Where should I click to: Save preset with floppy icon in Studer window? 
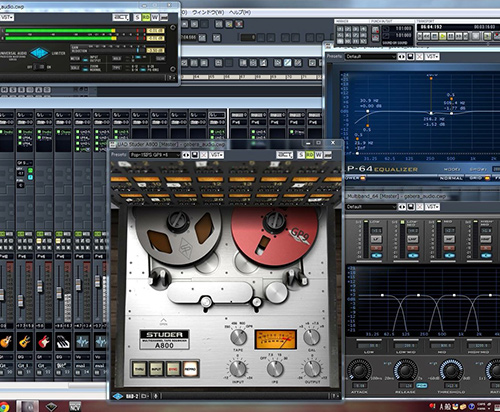click(195, 155)
